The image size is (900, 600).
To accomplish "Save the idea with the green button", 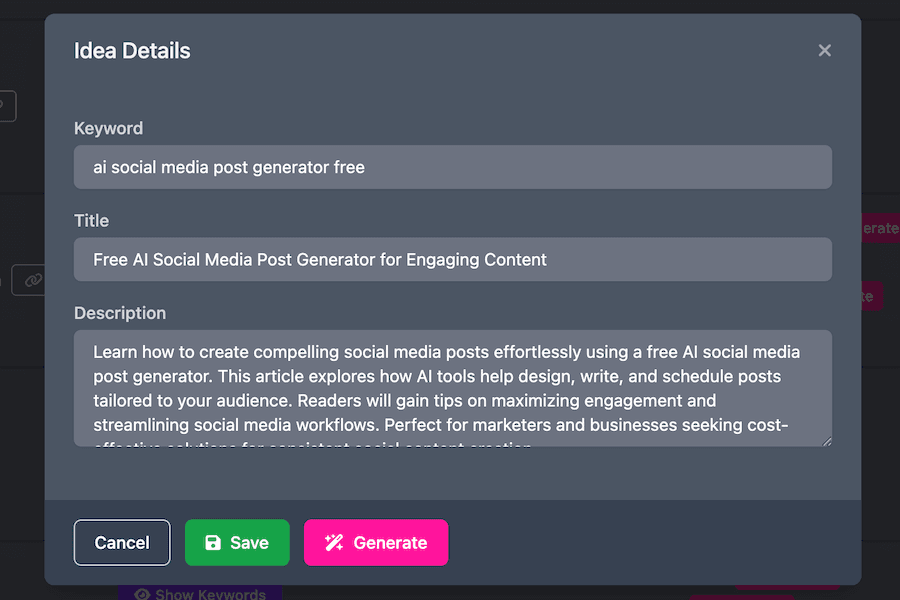I will [237, 543].
